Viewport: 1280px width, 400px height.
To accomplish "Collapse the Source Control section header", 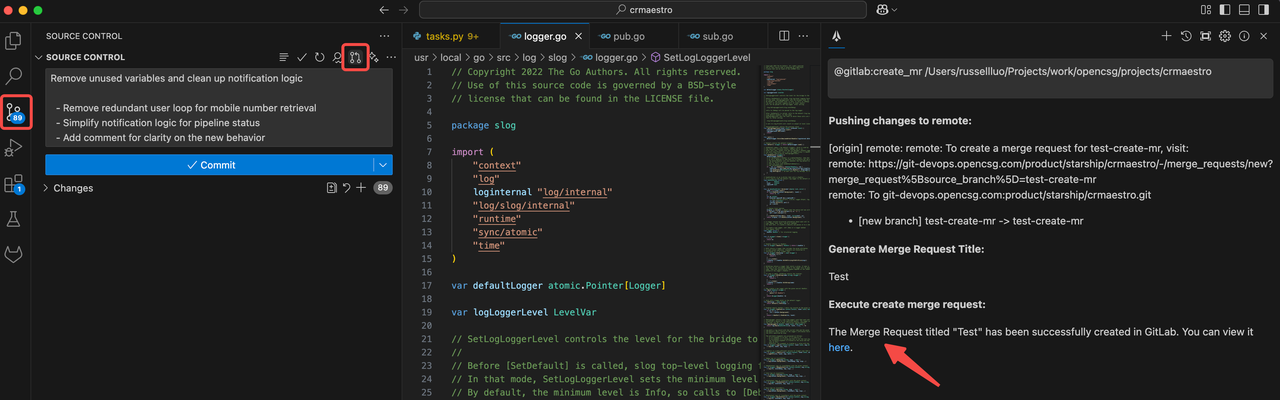I will coord(85,57).
